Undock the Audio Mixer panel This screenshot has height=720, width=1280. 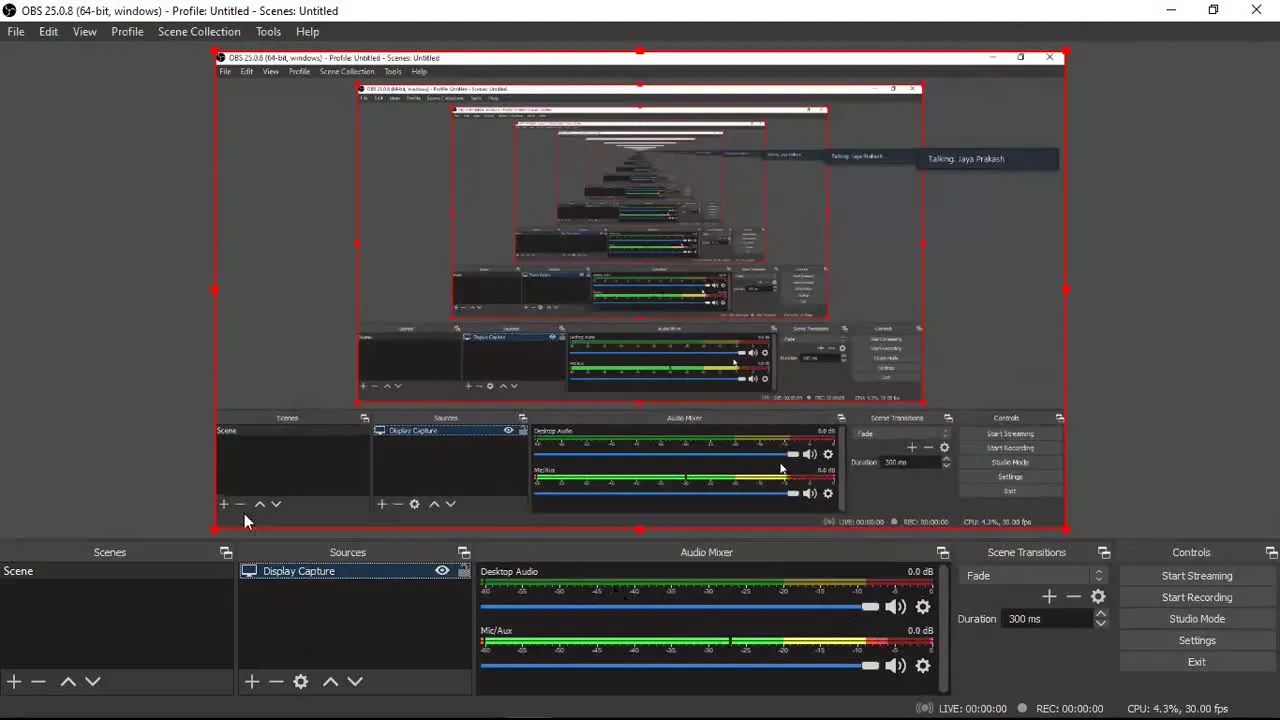pyautogui.click(x=943, y=552)
